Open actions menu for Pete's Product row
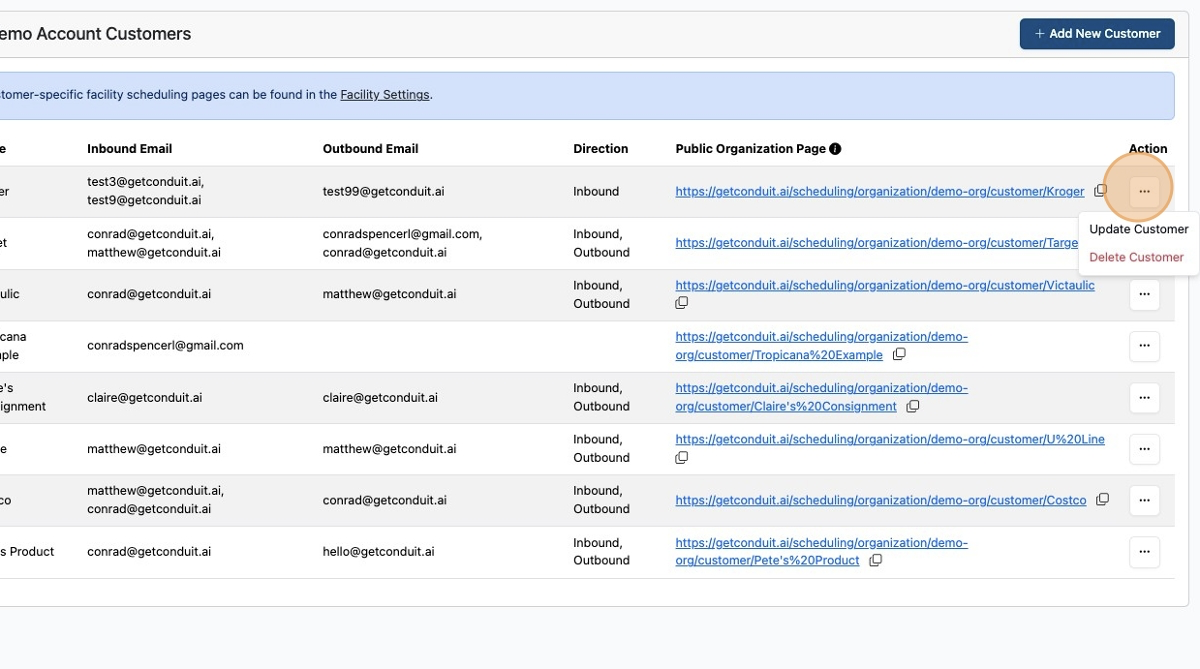This screenshot has width=1200, height=669. (x=1144, y=552)
